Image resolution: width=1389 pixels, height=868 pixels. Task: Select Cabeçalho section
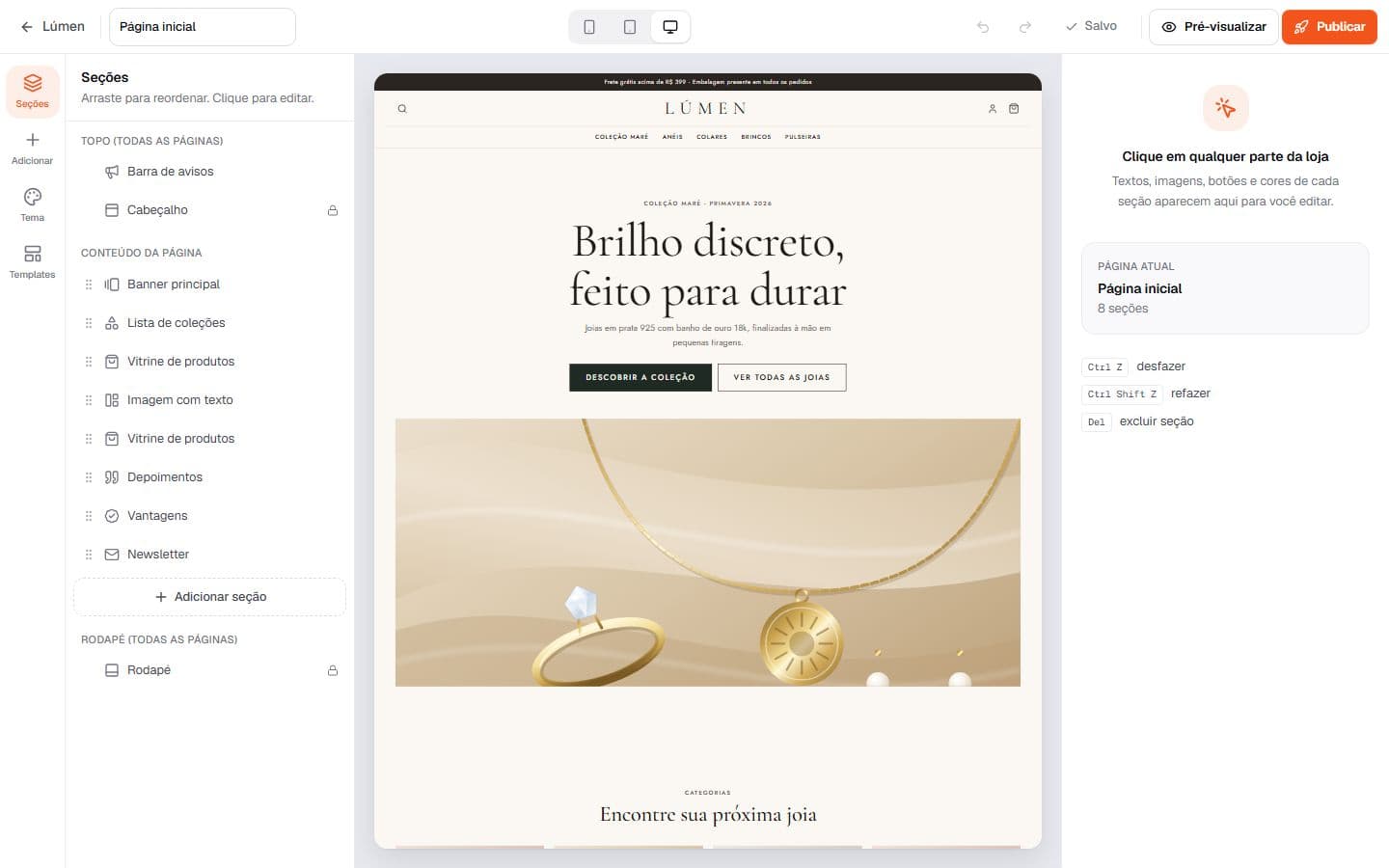209,210
